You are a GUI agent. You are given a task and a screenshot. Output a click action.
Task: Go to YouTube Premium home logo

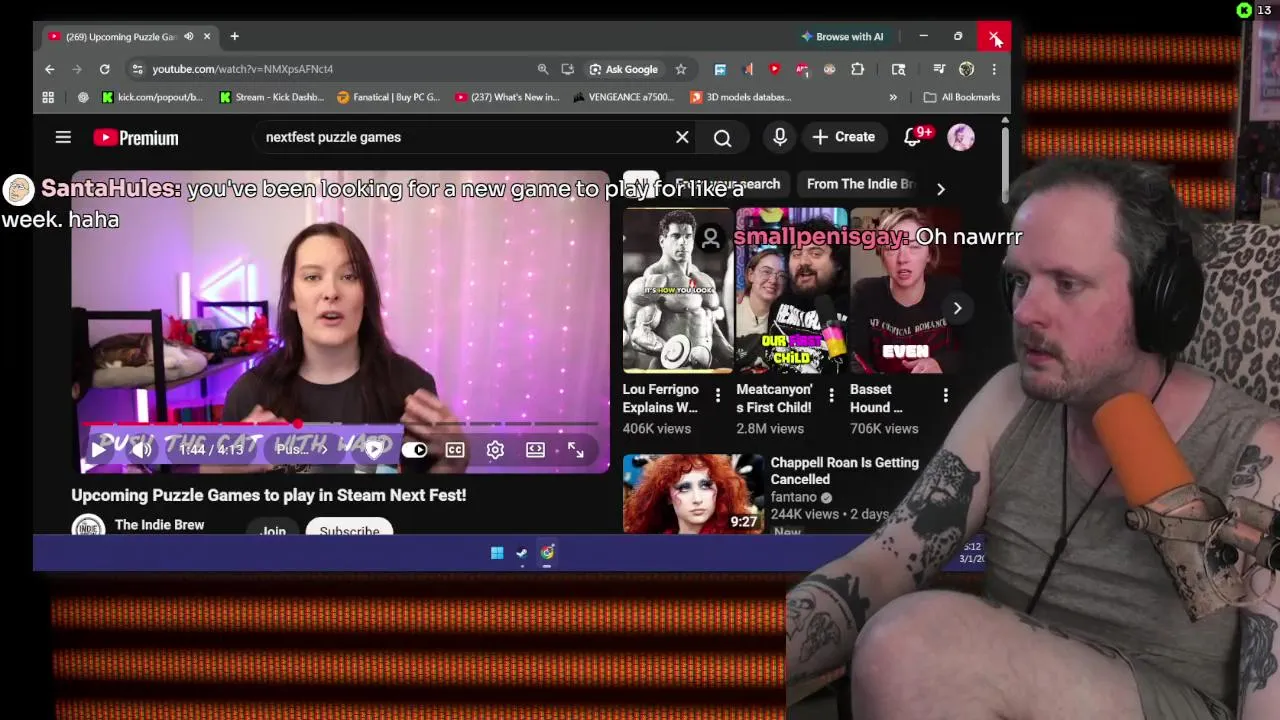(x=136, y=138)
